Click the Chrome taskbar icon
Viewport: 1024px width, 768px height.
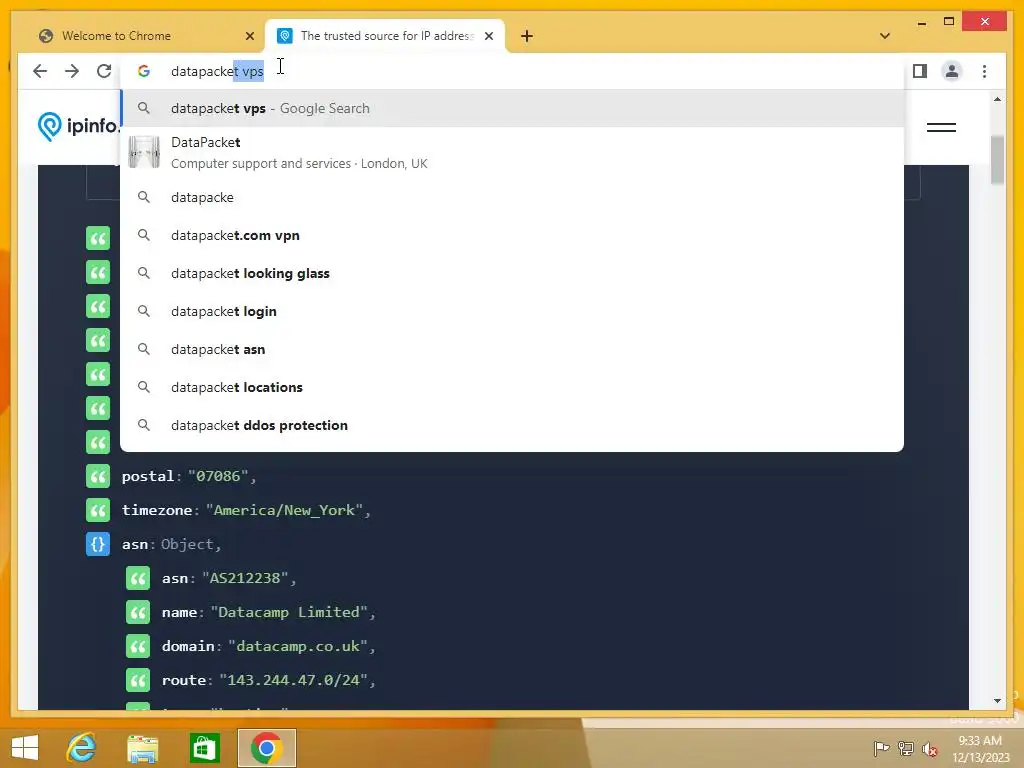(266, 748)
